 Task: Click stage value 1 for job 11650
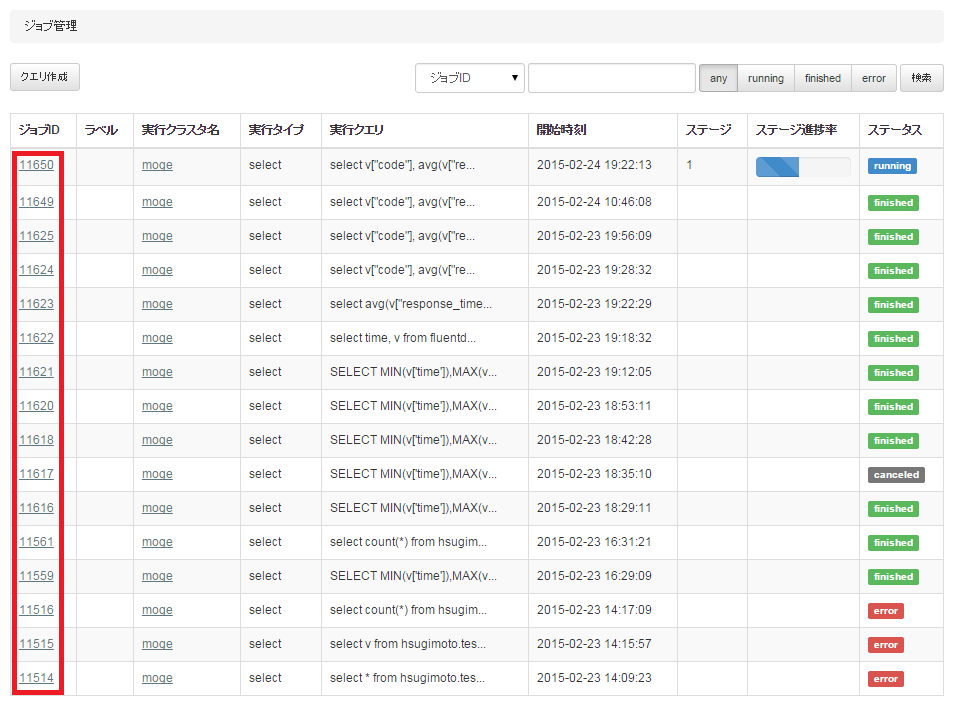[x=689, y=165]
